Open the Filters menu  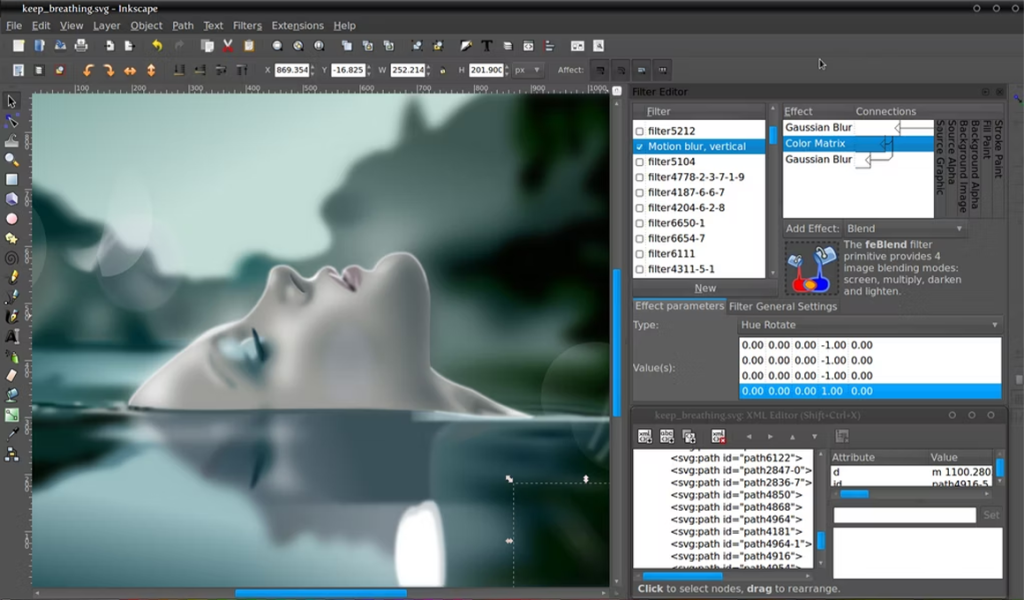[247, 25]
